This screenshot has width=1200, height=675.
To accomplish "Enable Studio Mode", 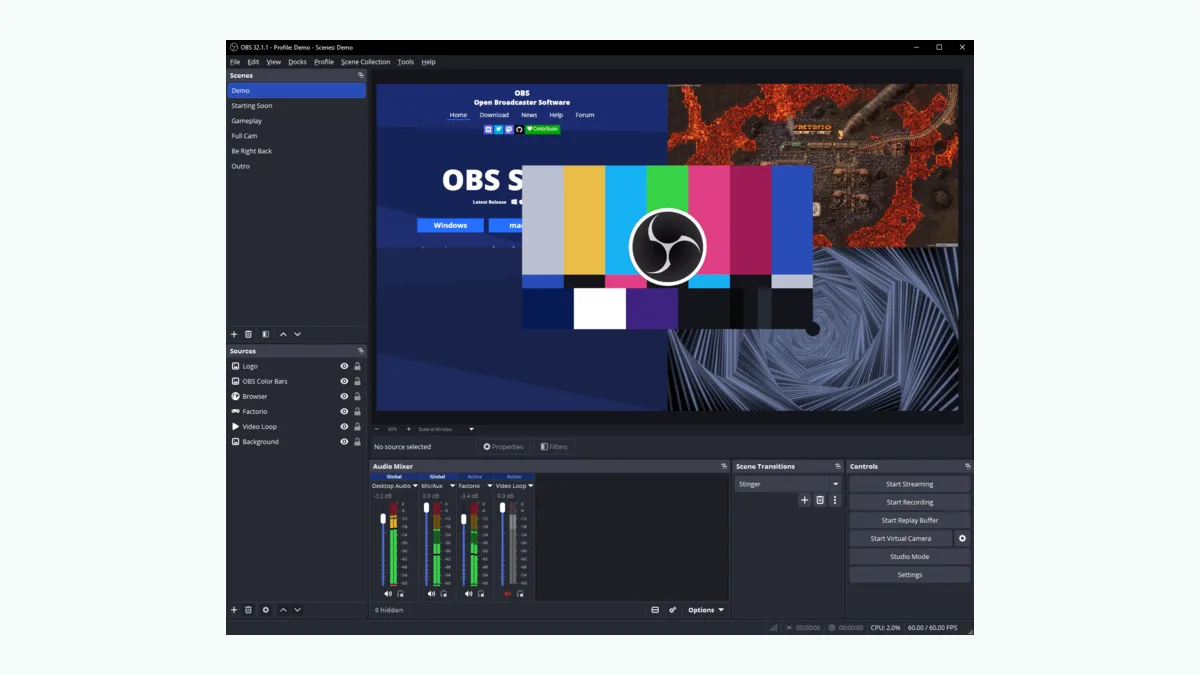I will (x=909, y=556).
